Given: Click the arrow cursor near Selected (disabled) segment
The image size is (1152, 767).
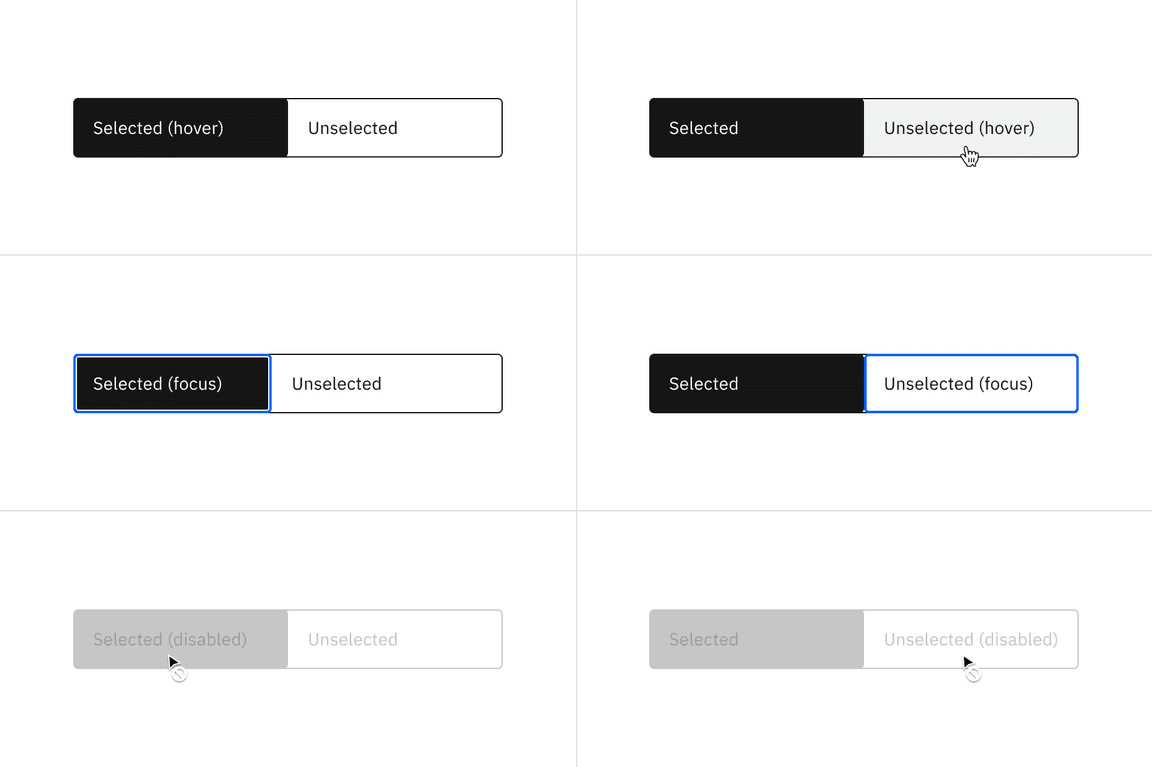Looking at the screenshot, I should (172, 662).
